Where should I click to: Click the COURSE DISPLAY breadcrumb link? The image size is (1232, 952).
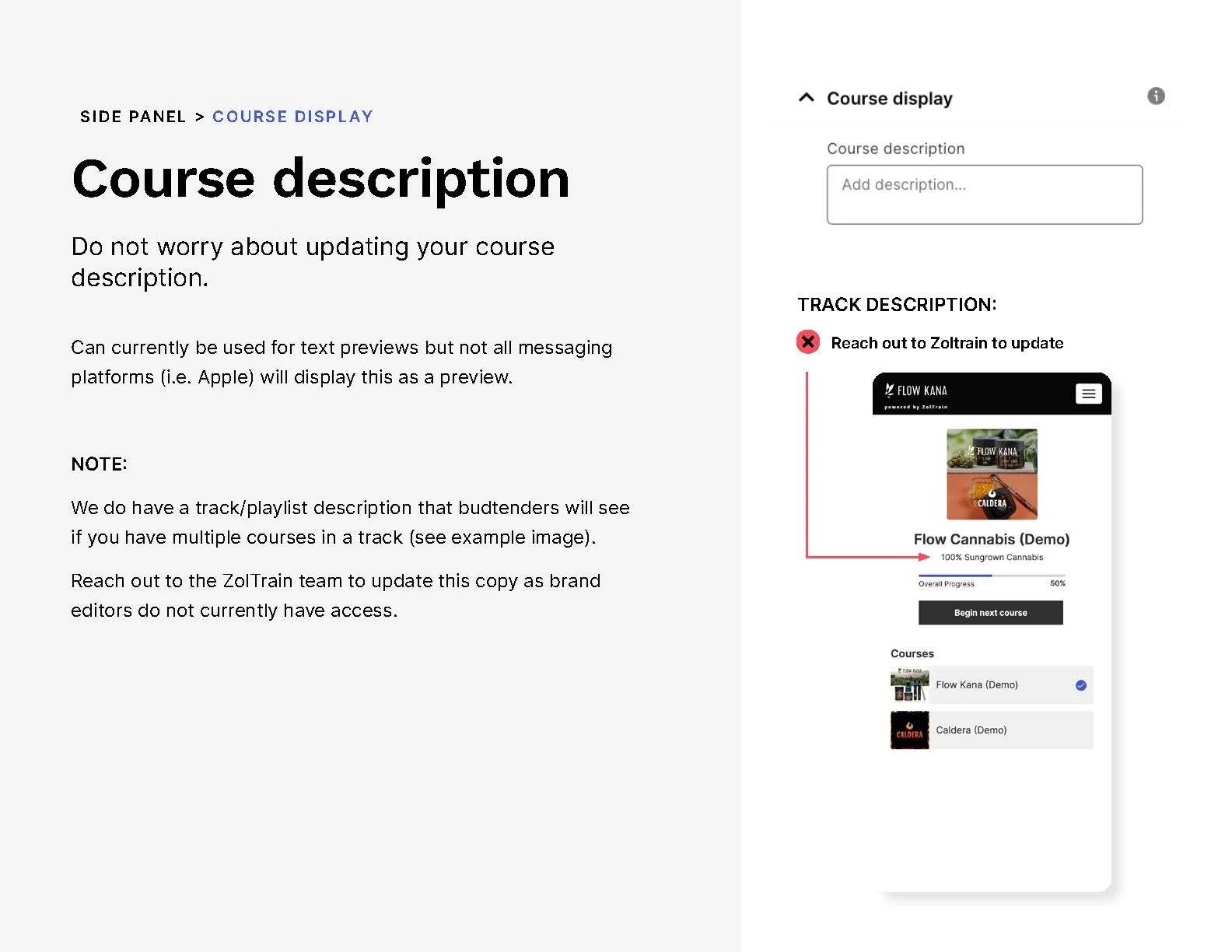point(292,117)
